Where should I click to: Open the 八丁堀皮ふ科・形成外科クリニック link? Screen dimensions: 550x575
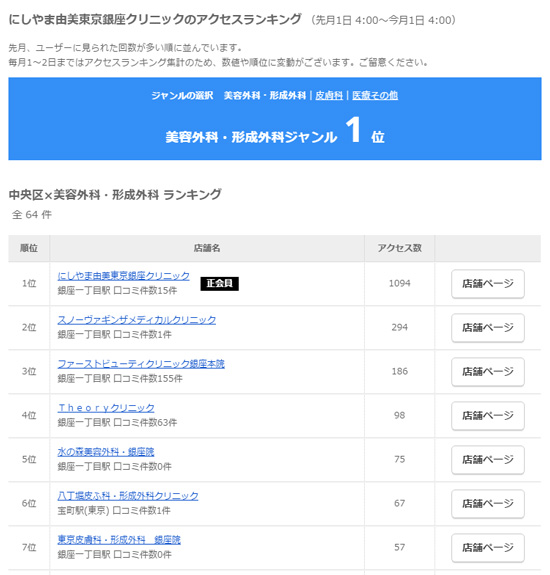click(128, 496)
